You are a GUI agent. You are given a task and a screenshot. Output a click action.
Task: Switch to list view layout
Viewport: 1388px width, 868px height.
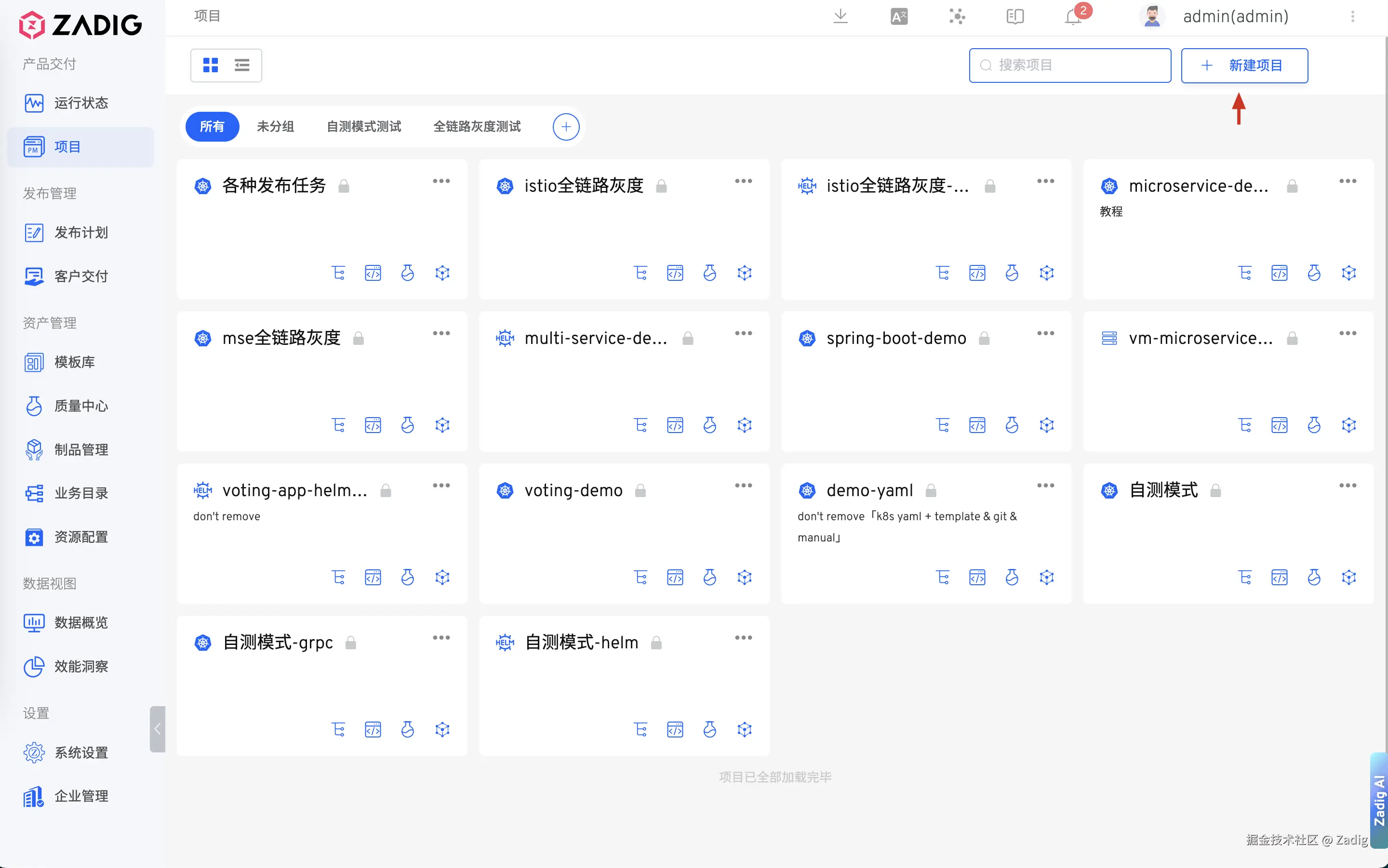click(x=242, y=66)
